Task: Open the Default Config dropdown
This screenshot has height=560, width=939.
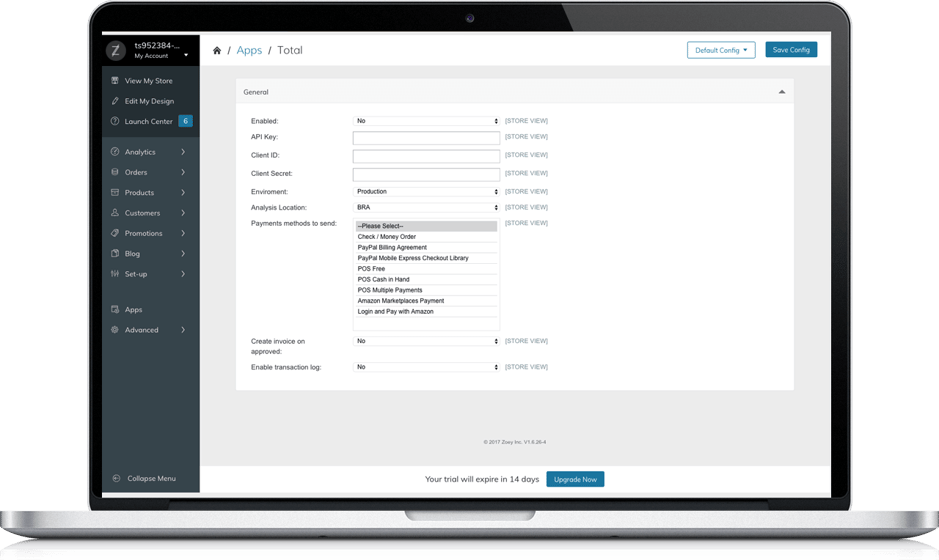Action: point(721,50)
